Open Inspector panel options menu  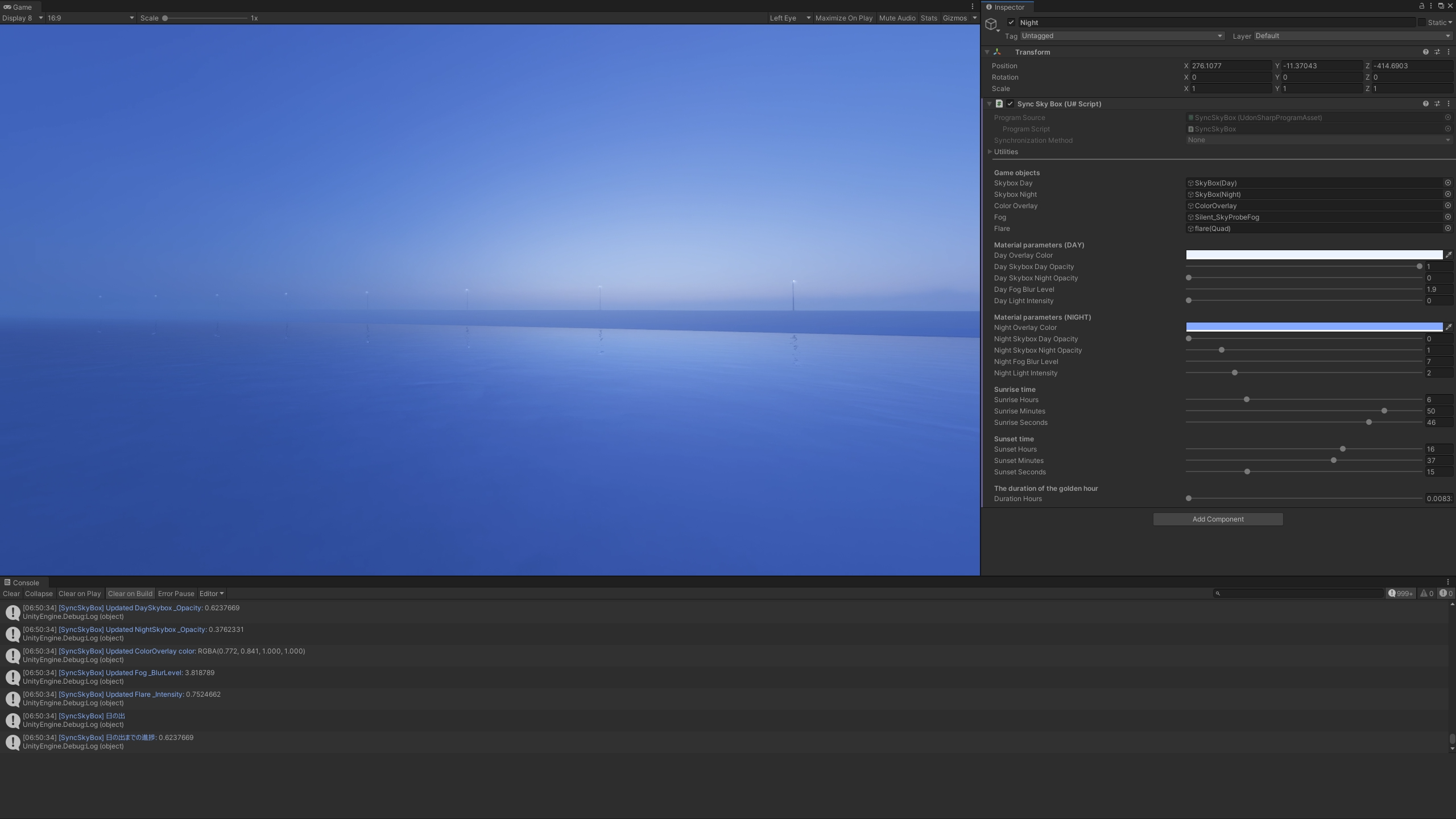point(1431,6)
